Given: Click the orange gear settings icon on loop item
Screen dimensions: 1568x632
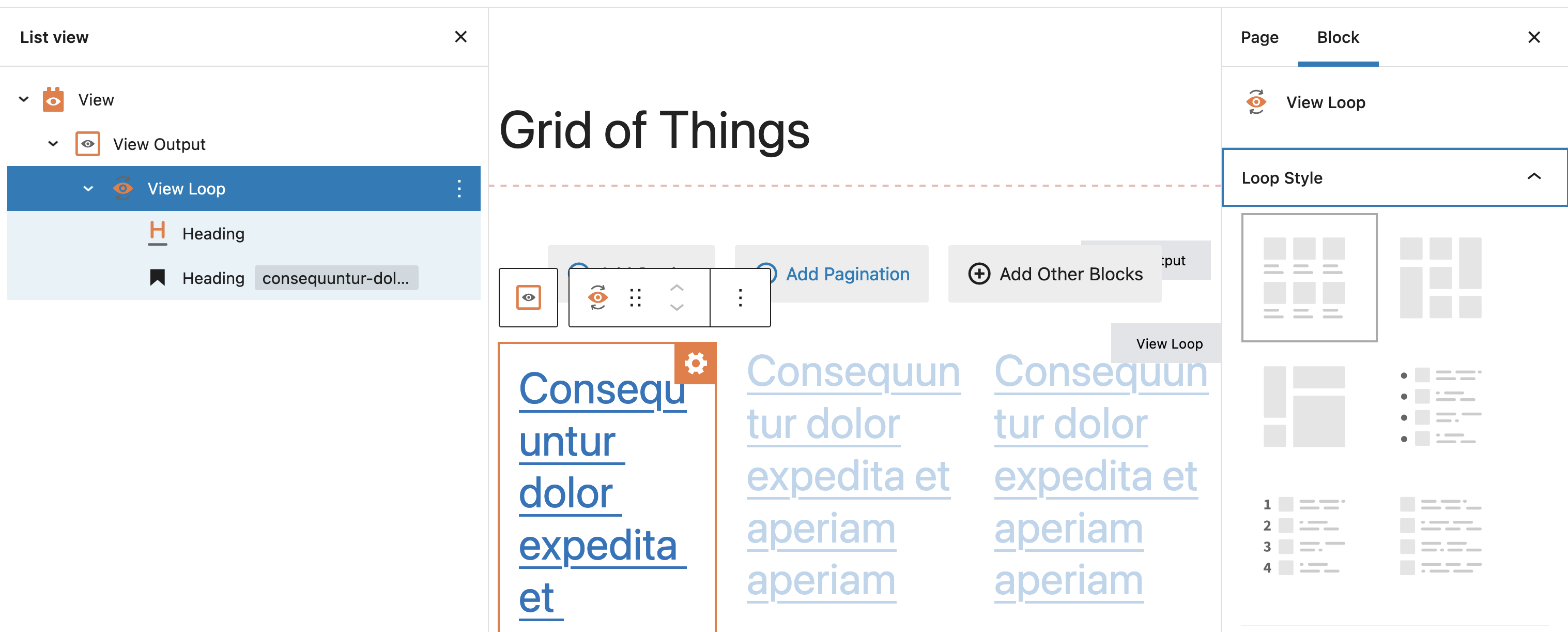Looking at the screenshot, I should pos(695,364).
